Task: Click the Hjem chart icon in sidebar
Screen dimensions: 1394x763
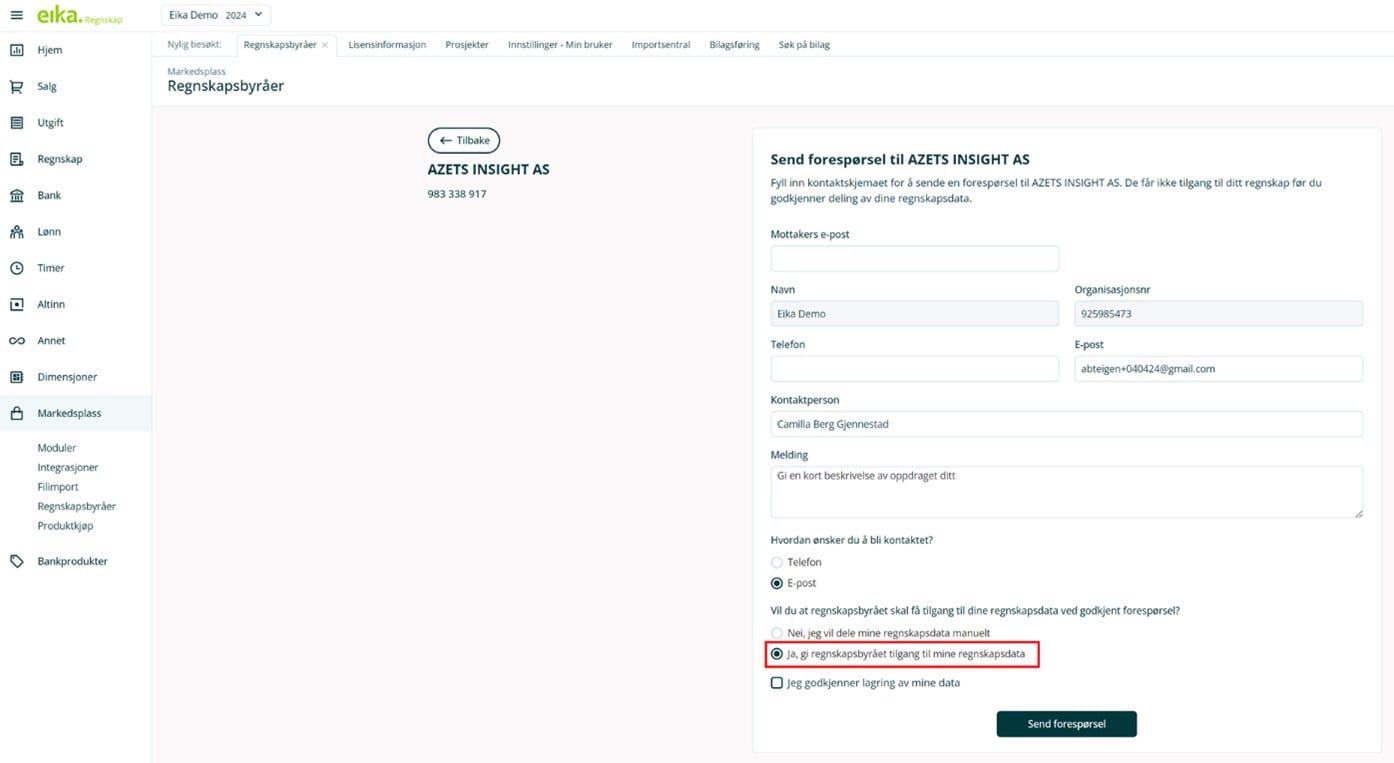Action: coord(17,50)
